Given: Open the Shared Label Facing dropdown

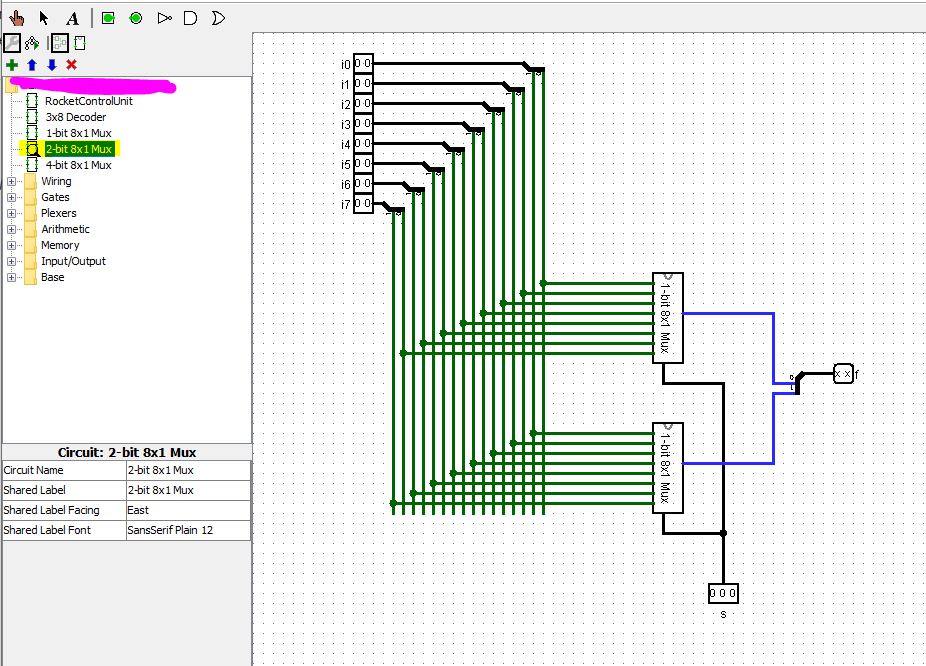Looking at the screenshot, I should coord(188,510).
